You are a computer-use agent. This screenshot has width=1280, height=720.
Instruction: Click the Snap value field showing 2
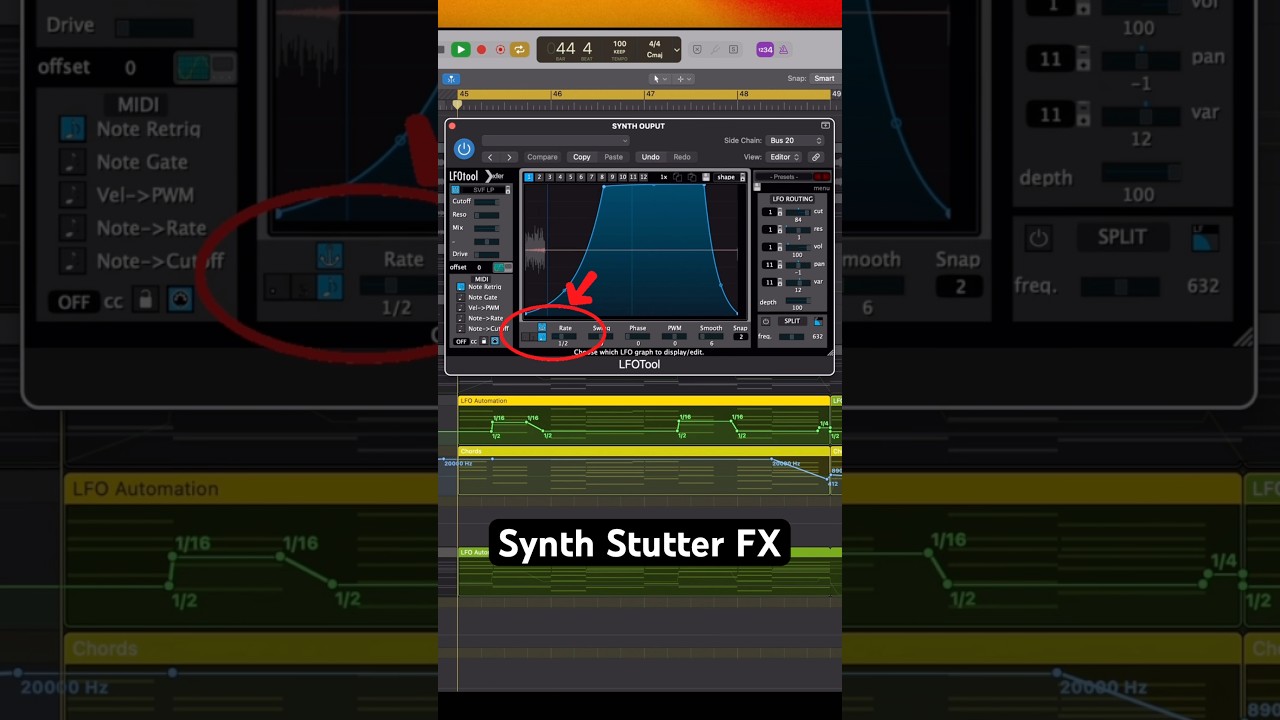[x=740, y=337]
